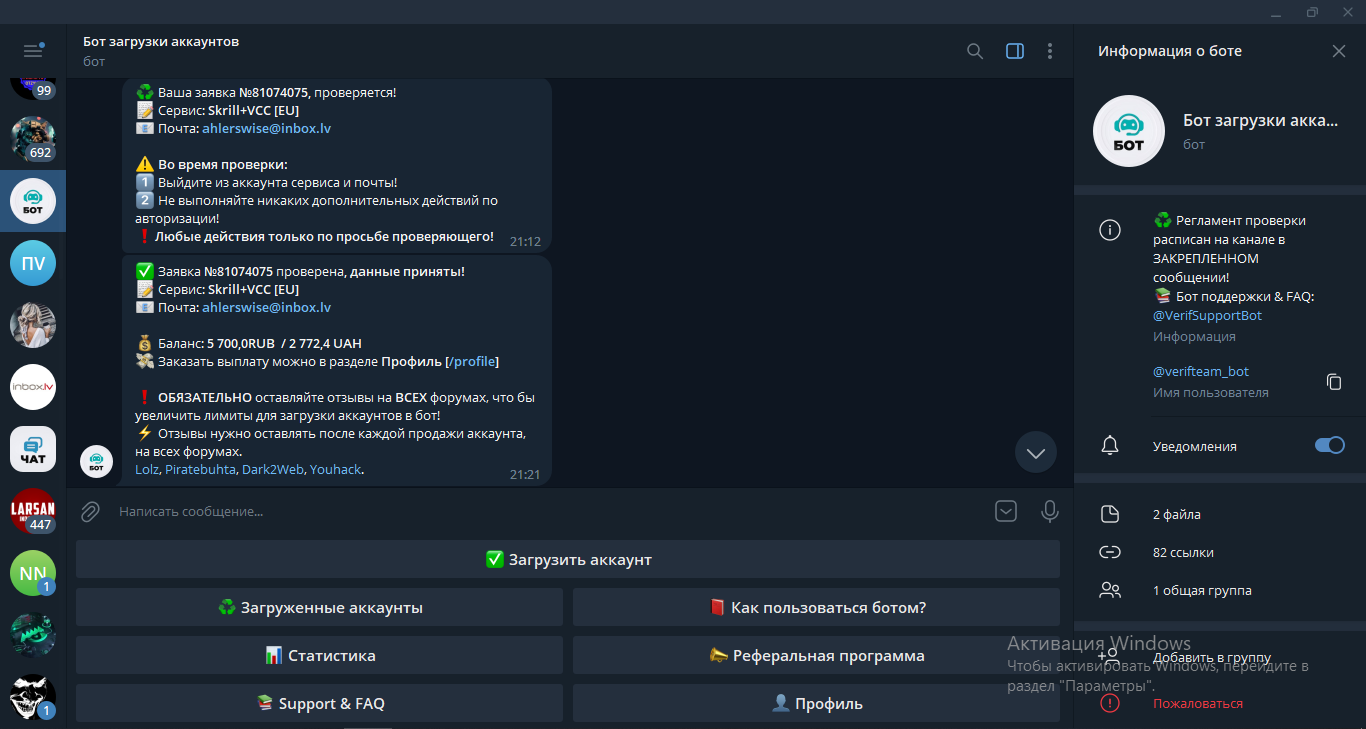This screenshot has height=729, width=1366.
Task: Open the 2 файла shared files section
Action: (x=1176, y=514)
